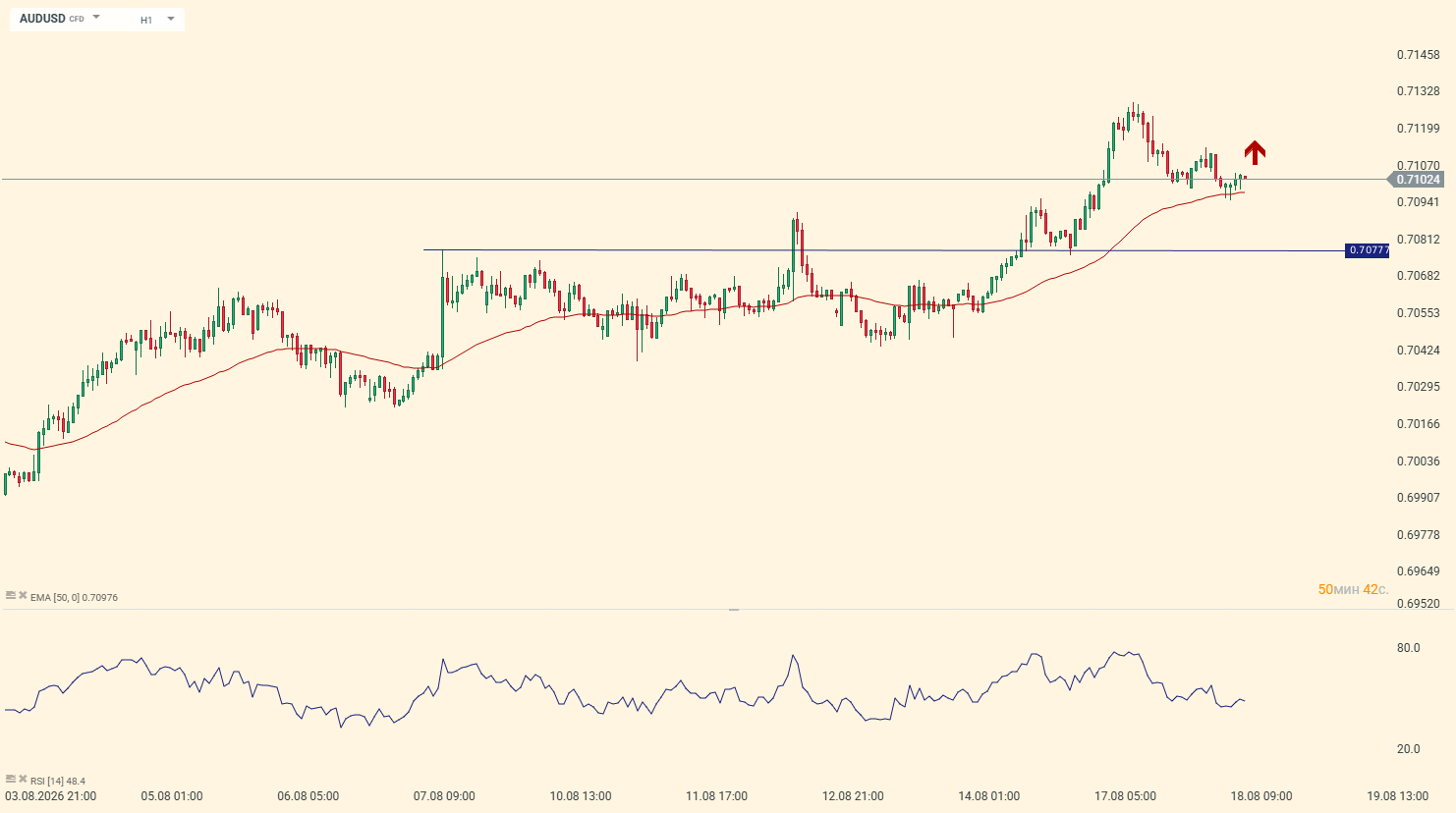Click the candle countdown timer "50мин 42с."
This screenshot has width=1456, height=813.
[1353, 590]
